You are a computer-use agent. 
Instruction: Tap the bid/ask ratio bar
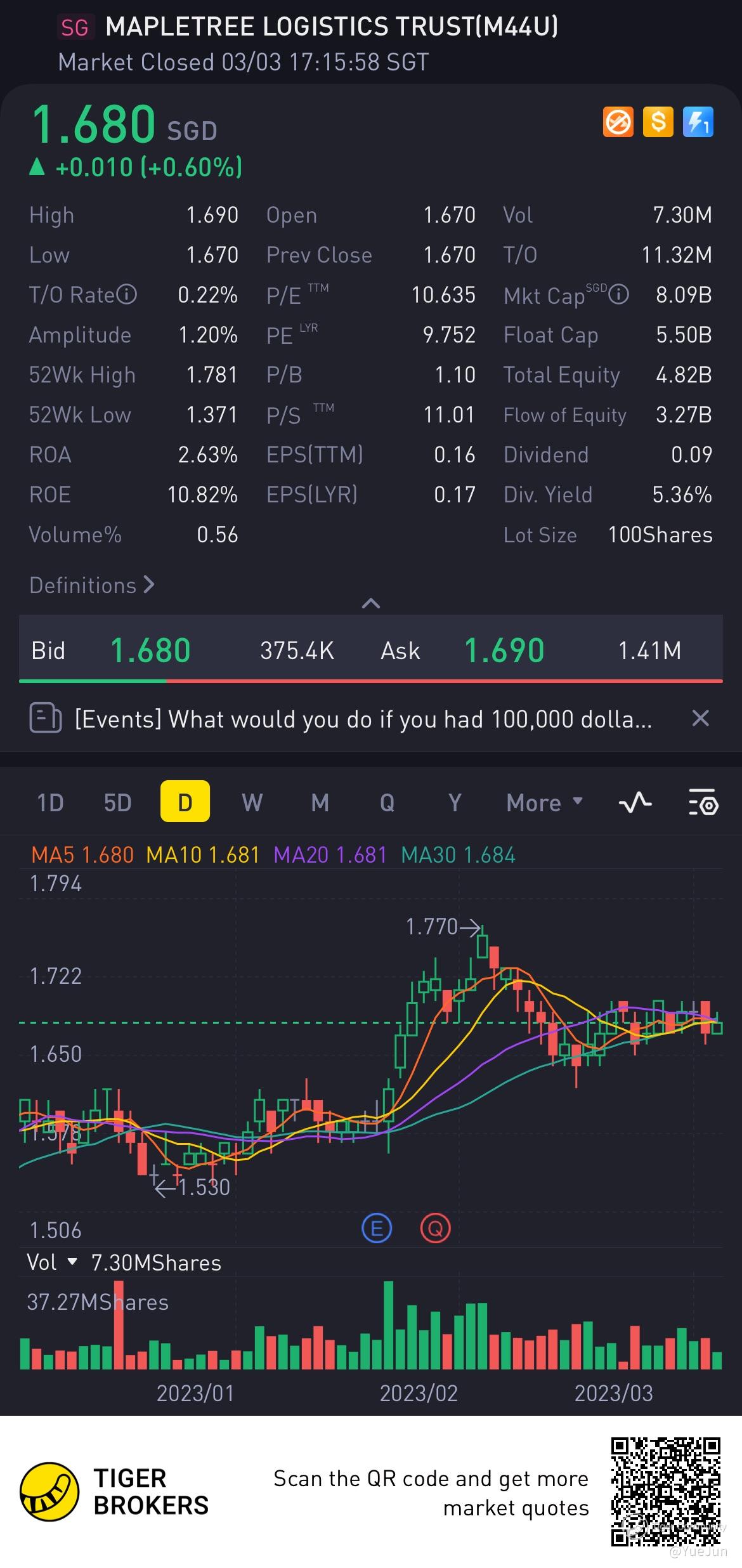pyautogui.click(x=371, y=681)
